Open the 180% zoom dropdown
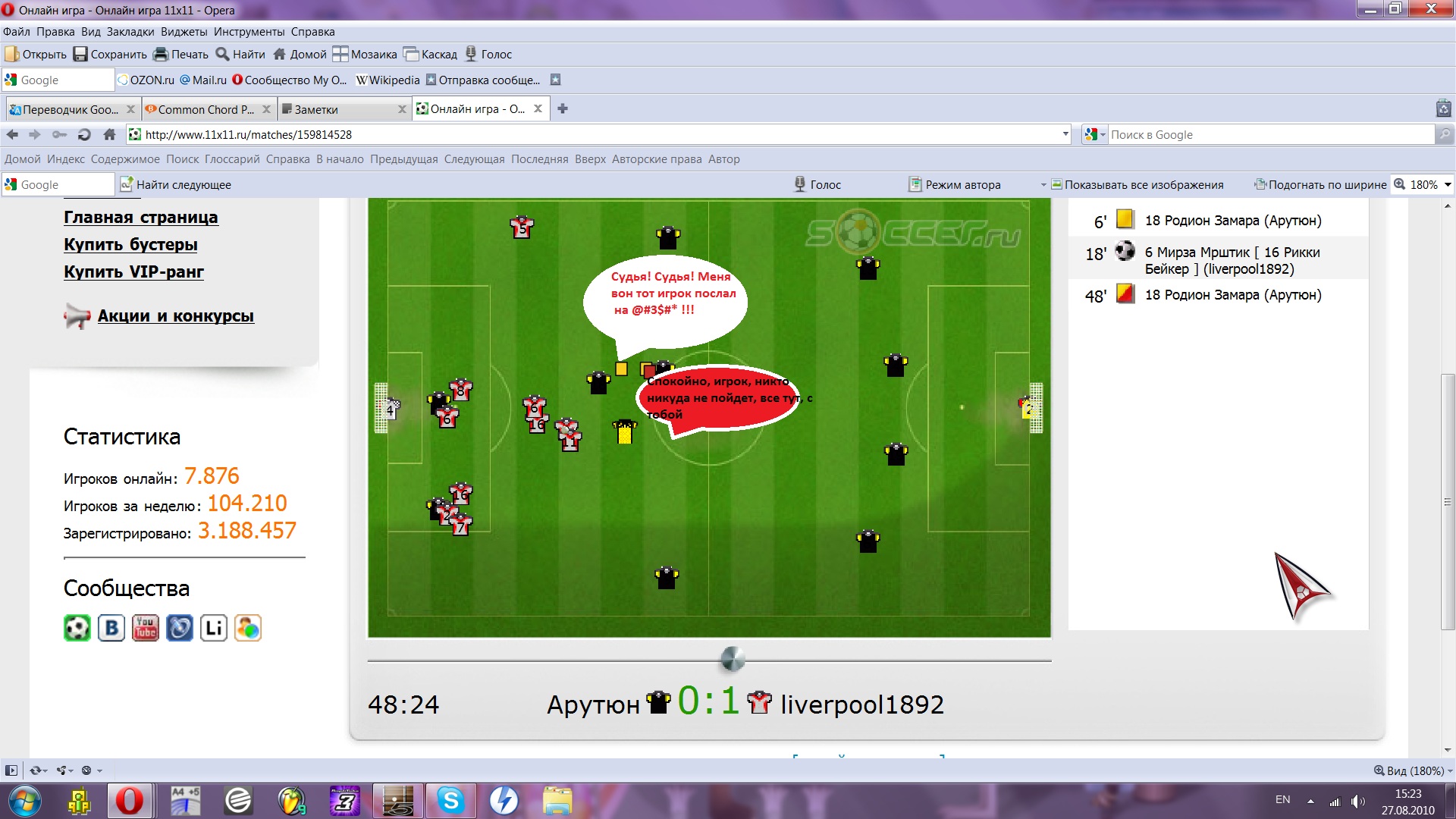Viewport: 1456px width, 819px height. 1448,184
